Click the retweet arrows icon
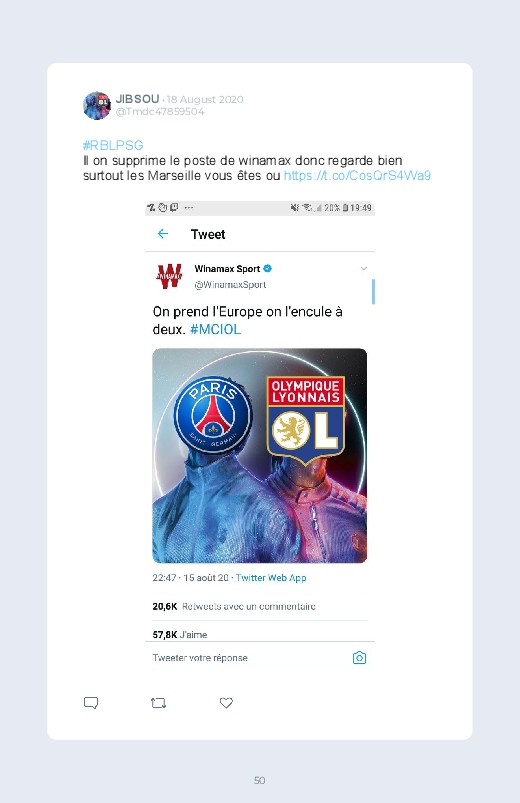Image resolution: width=520 pixels, height=803 pixels. pos(158,703)
